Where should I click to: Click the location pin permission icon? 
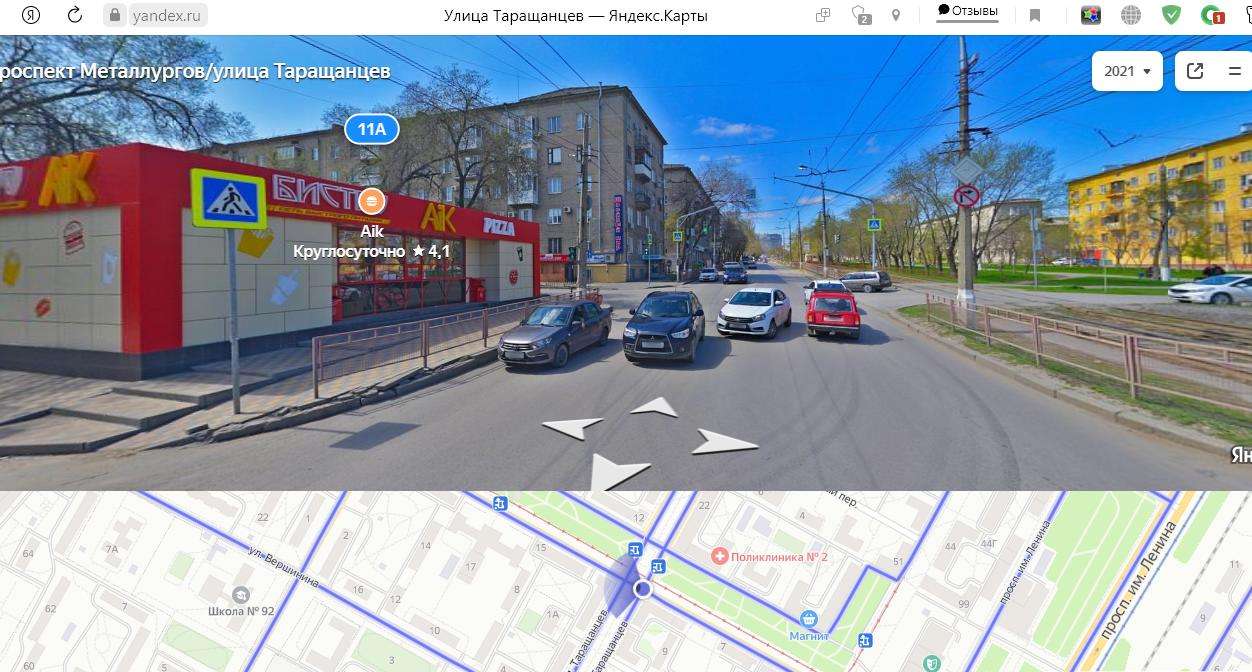(896, 15)
